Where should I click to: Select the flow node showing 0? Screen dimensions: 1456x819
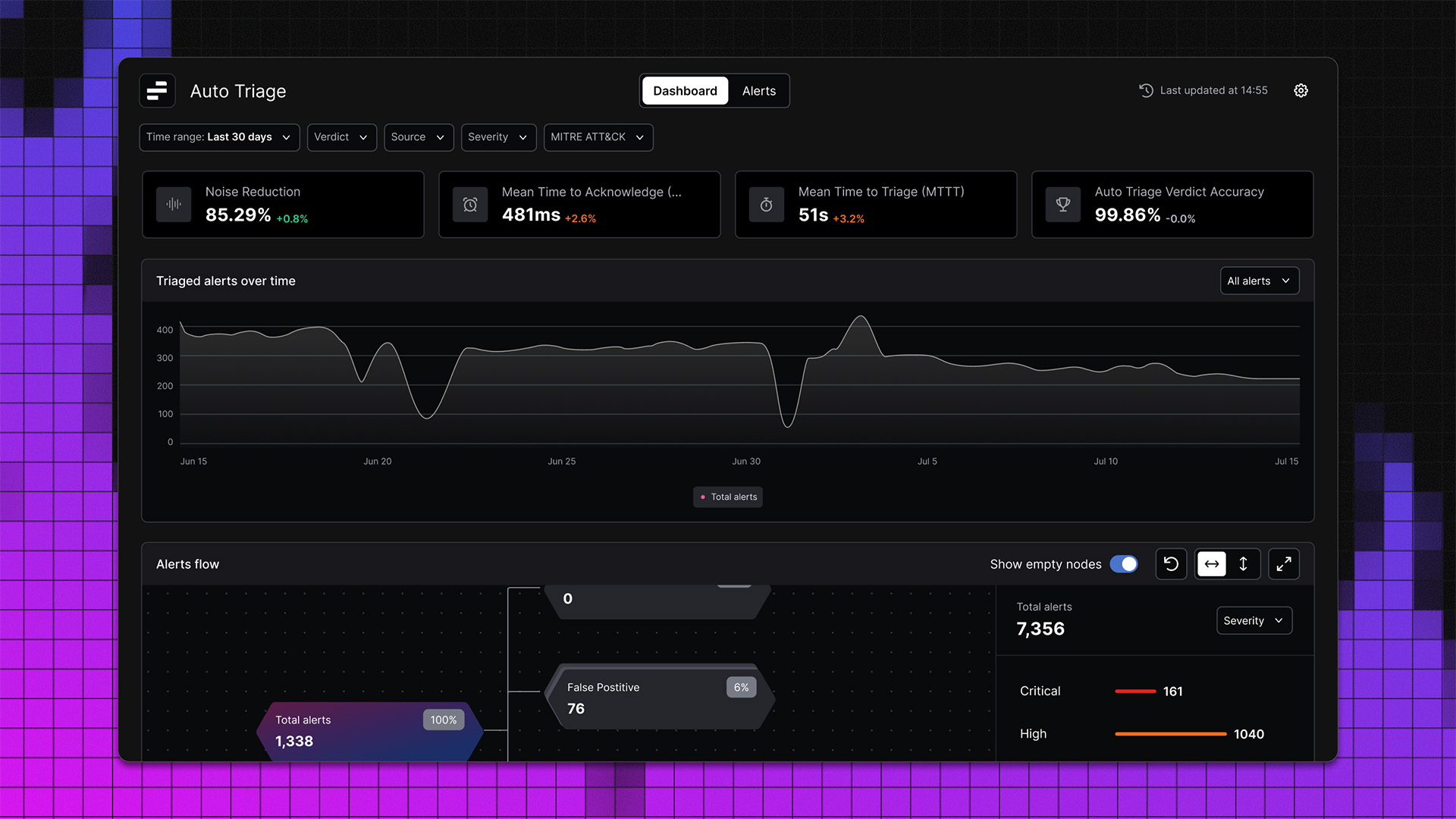click(658, 602)
